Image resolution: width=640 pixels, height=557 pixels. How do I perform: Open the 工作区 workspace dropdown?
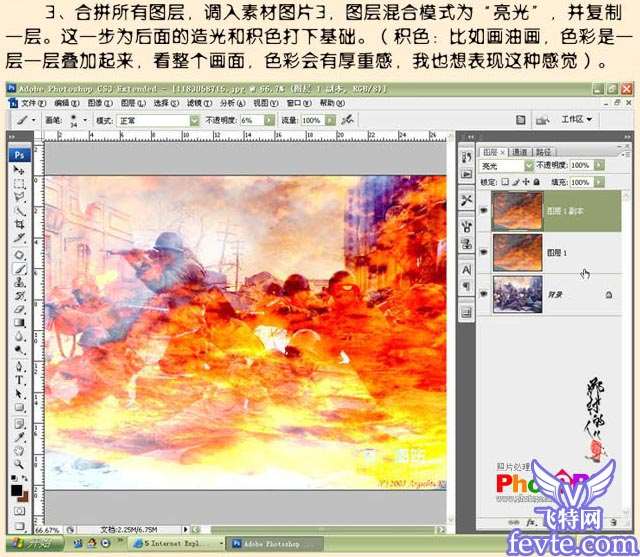pos(576,119)
